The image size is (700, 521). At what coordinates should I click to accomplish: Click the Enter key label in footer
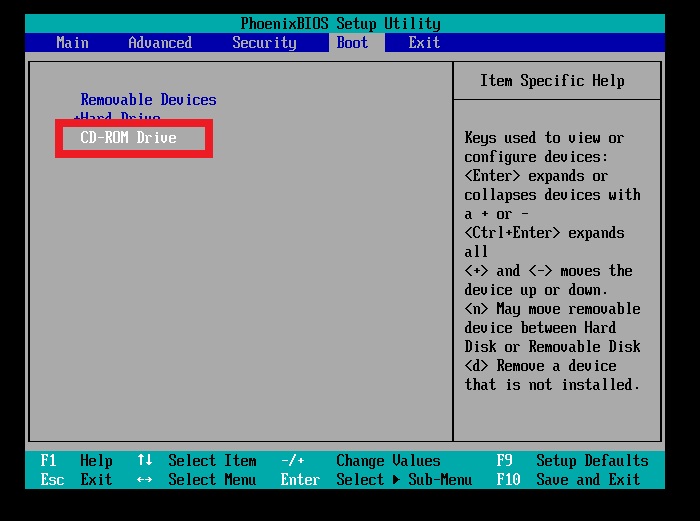tap(300, 480)
